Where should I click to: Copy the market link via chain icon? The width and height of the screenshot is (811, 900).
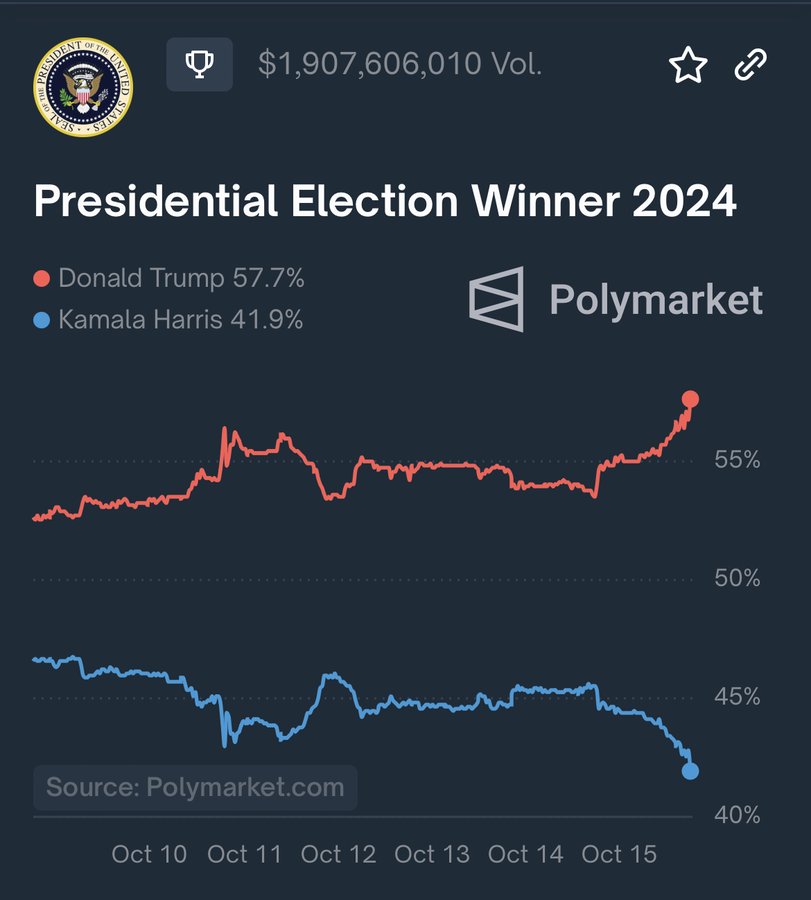coord(750,65)
